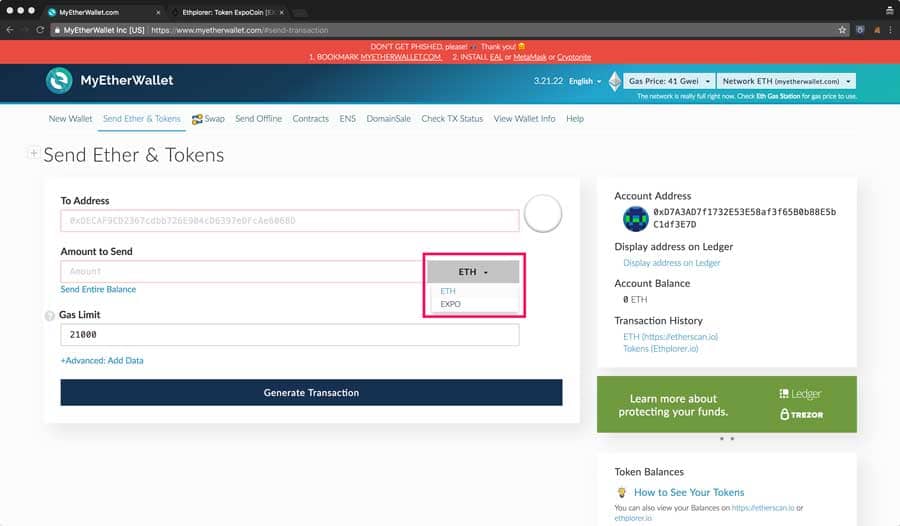Click the Learn more about protecting funds banner
The height and width of the screenshot is (526, 900).
click(x=727, y=404)
